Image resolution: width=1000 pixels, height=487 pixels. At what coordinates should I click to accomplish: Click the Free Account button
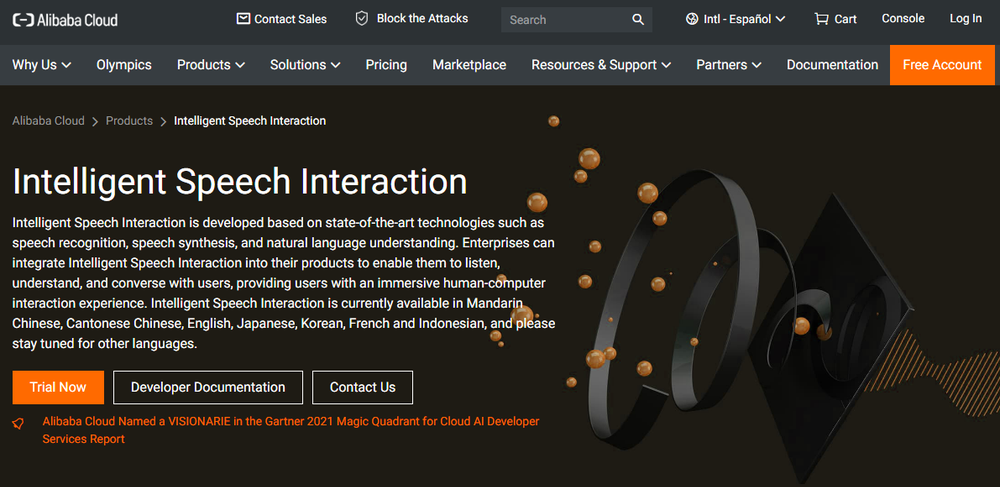pyautogui.click(x=942, y=65)
